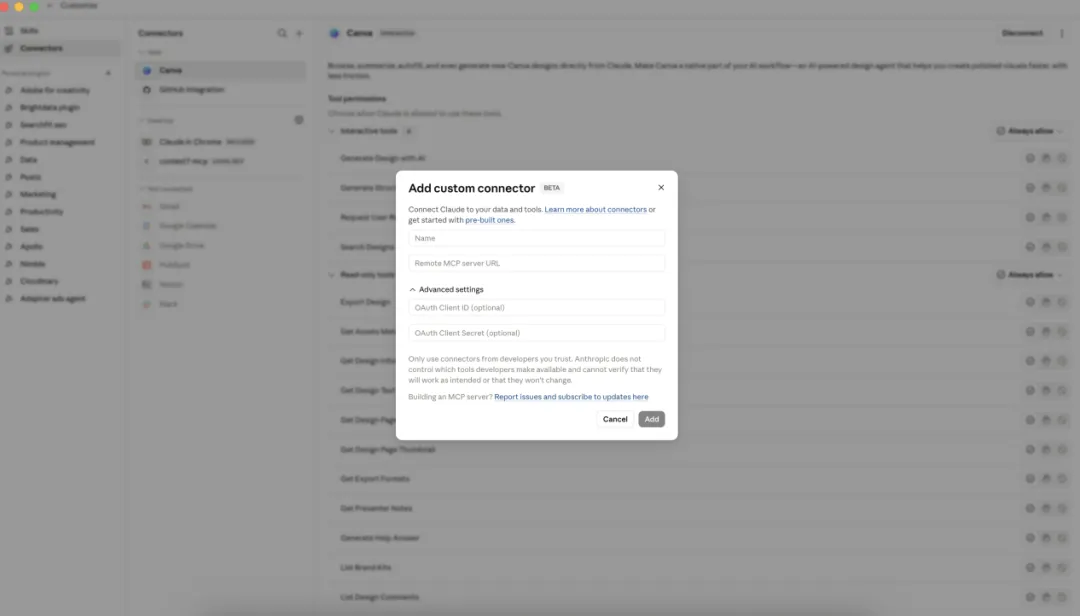This screenshot has width=1080, height=616.
Task: Click the Apollo plugin icon
Action: pyautogui.click(x=9, y=246)
